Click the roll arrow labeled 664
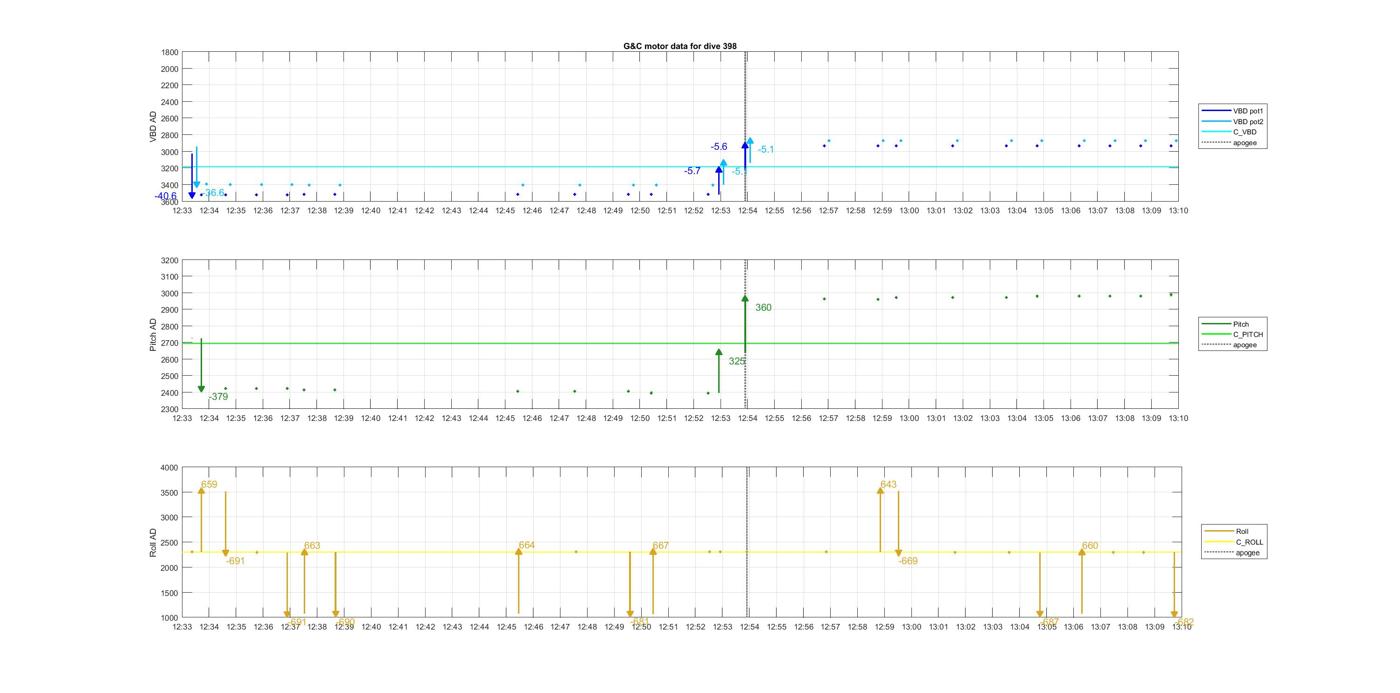Screen dimensions: 1400x693 tap(518, 580)
